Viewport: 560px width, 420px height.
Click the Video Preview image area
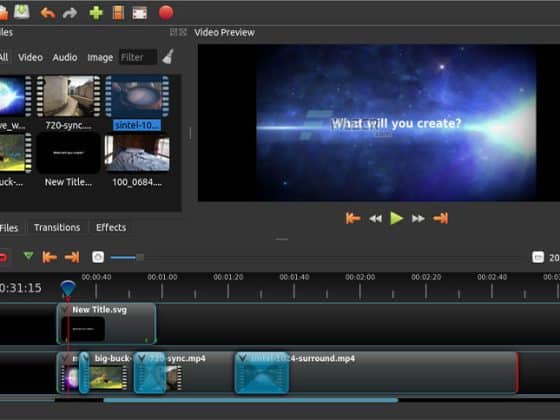pyautogui.click(x=379, y=122)
